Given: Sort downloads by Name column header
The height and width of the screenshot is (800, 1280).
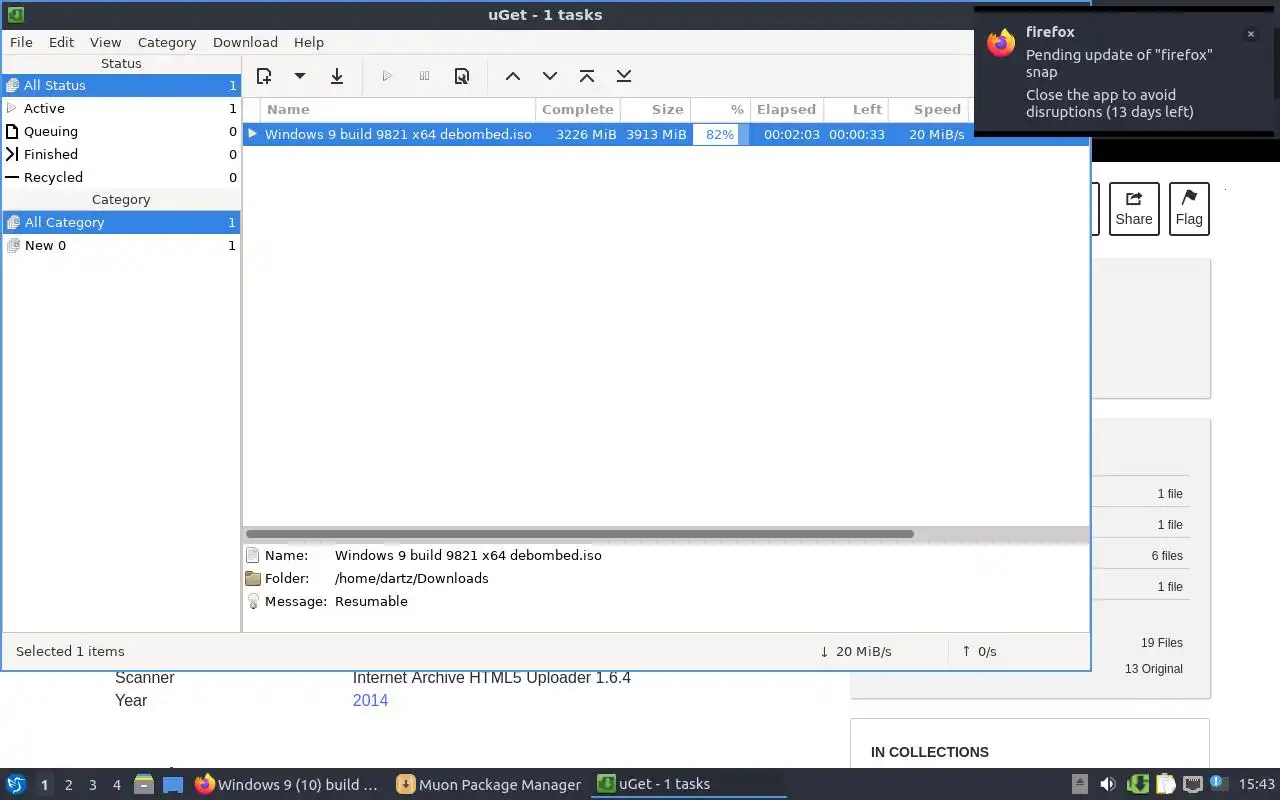Looking at the screenshot, I should tap(398, 109).
